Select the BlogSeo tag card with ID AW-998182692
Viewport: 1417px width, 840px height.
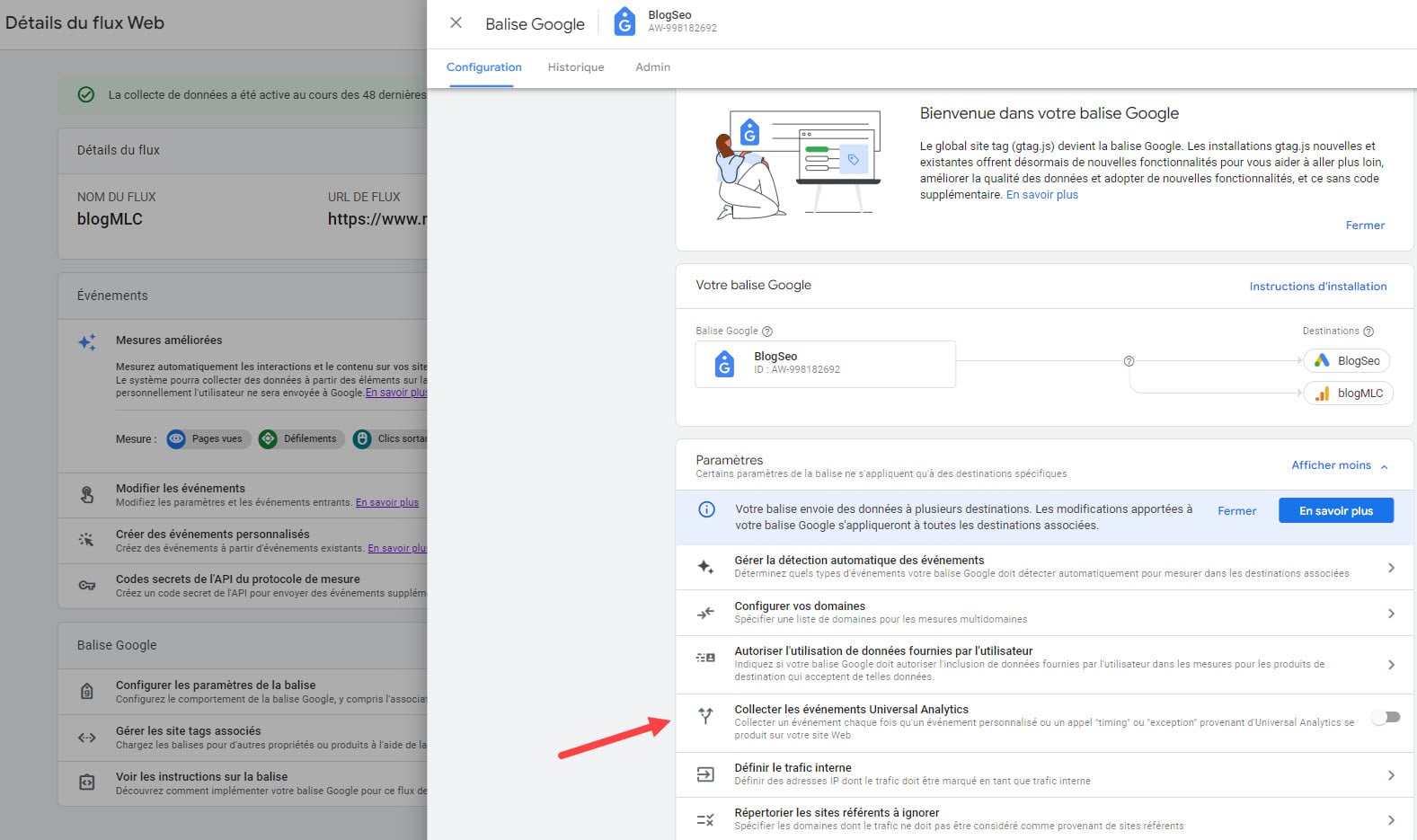(x=825, y=364)
